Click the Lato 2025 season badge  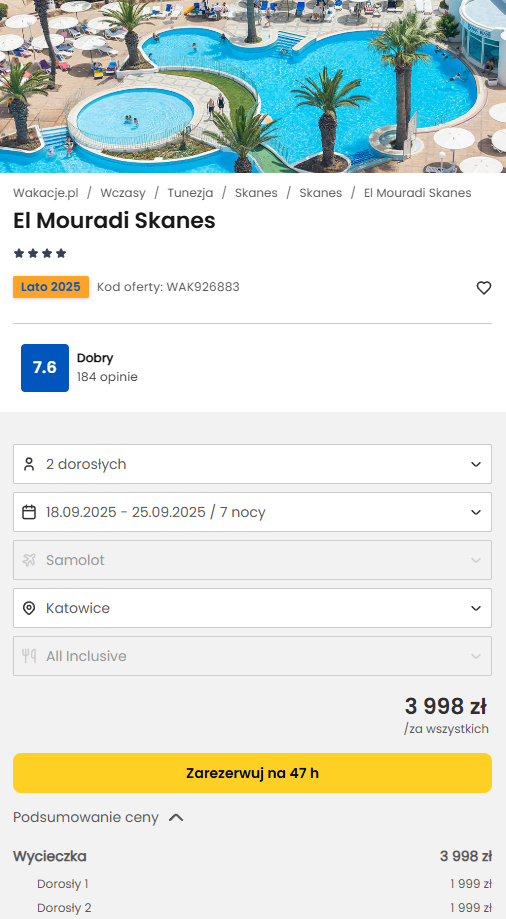(x=51, y=287)
